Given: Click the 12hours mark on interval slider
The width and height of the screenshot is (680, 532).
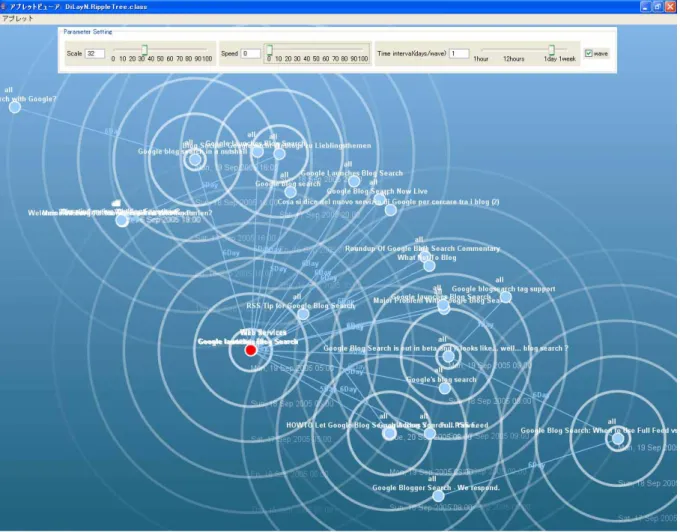Looking at the screenshot, I should point(513,59).
